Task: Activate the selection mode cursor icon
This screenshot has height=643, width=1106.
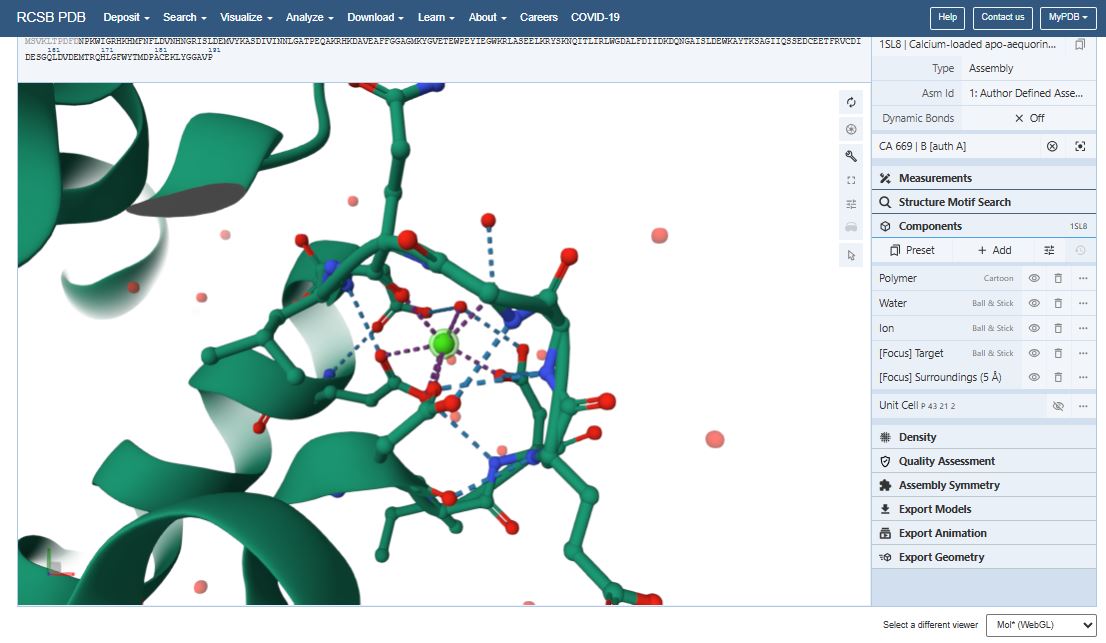Action: [x=851, y=255]
